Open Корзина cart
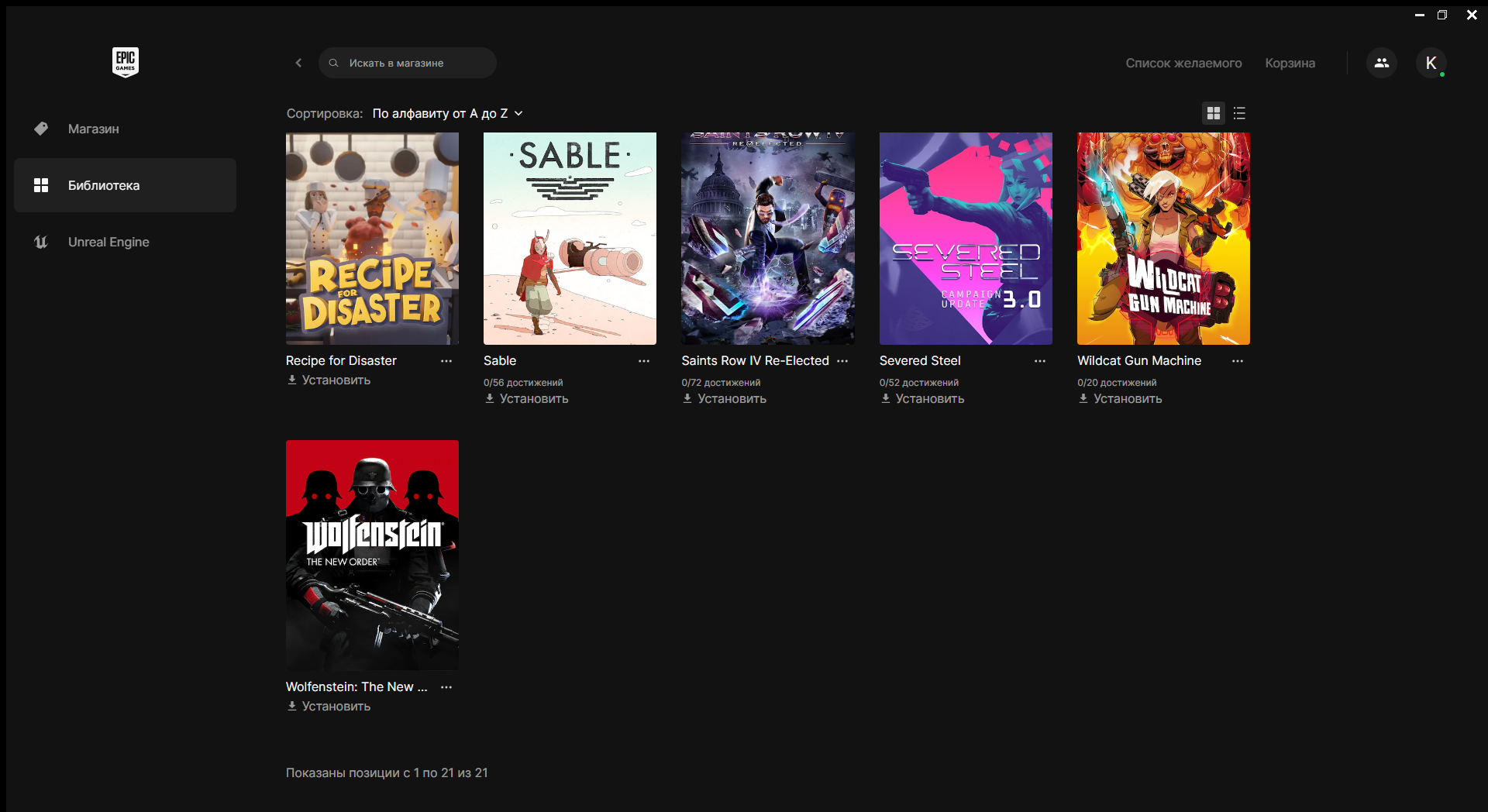Viewport: 1488px width, 812px height. [1290, 63]
